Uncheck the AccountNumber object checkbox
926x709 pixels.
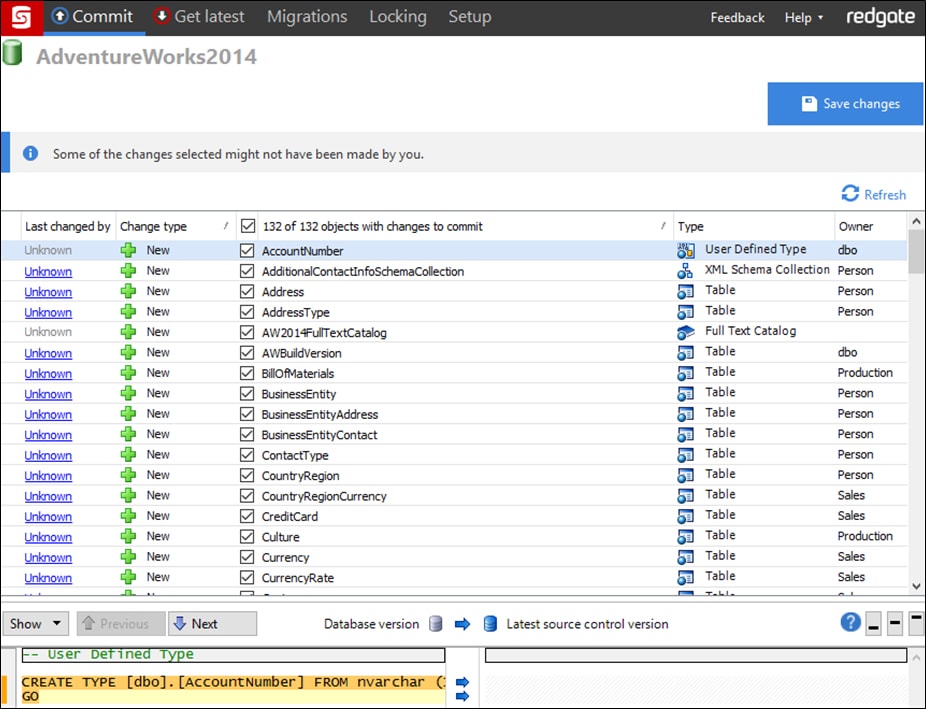tap(247, 251)
